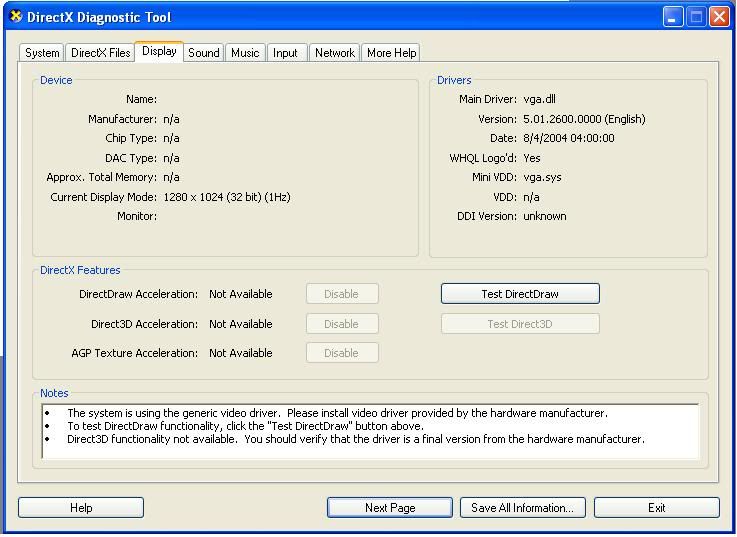Click Disable next to DirectDraw Acceleration

[x=342, y=294]
